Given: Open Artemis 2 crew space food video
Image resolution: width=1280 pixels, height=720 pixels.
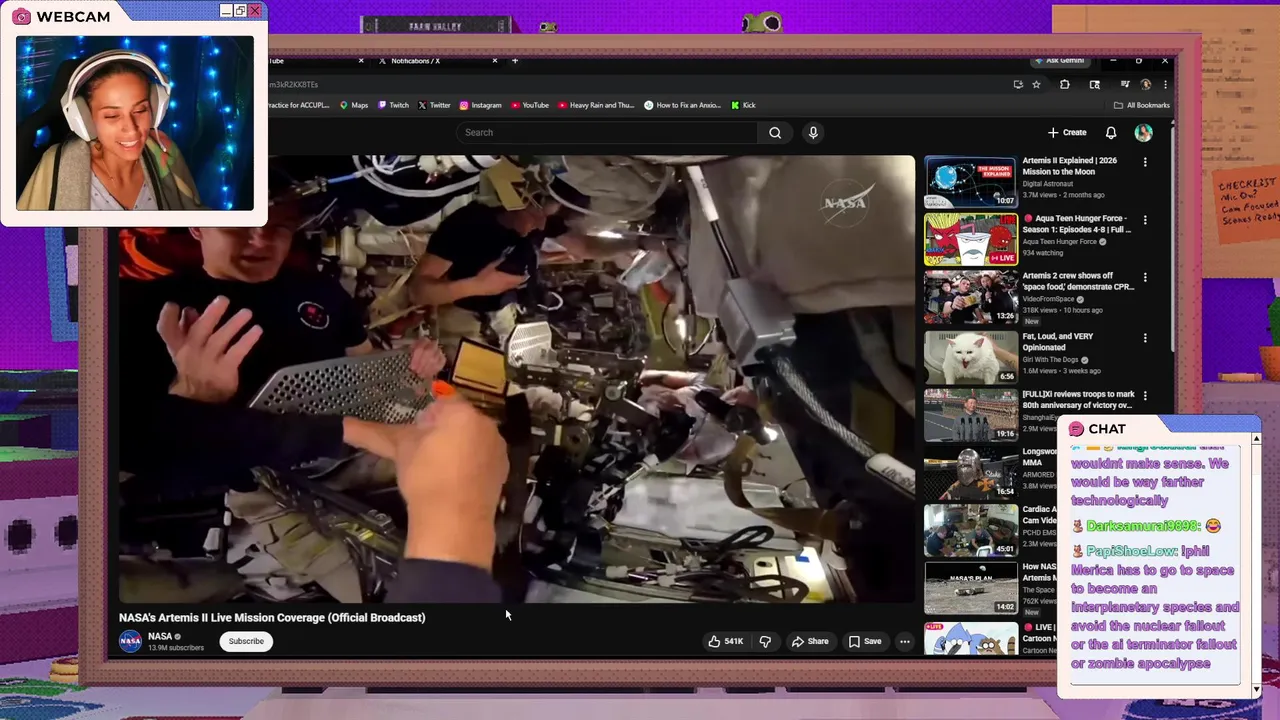Looking at the screenshot, I should coord(970,297).
